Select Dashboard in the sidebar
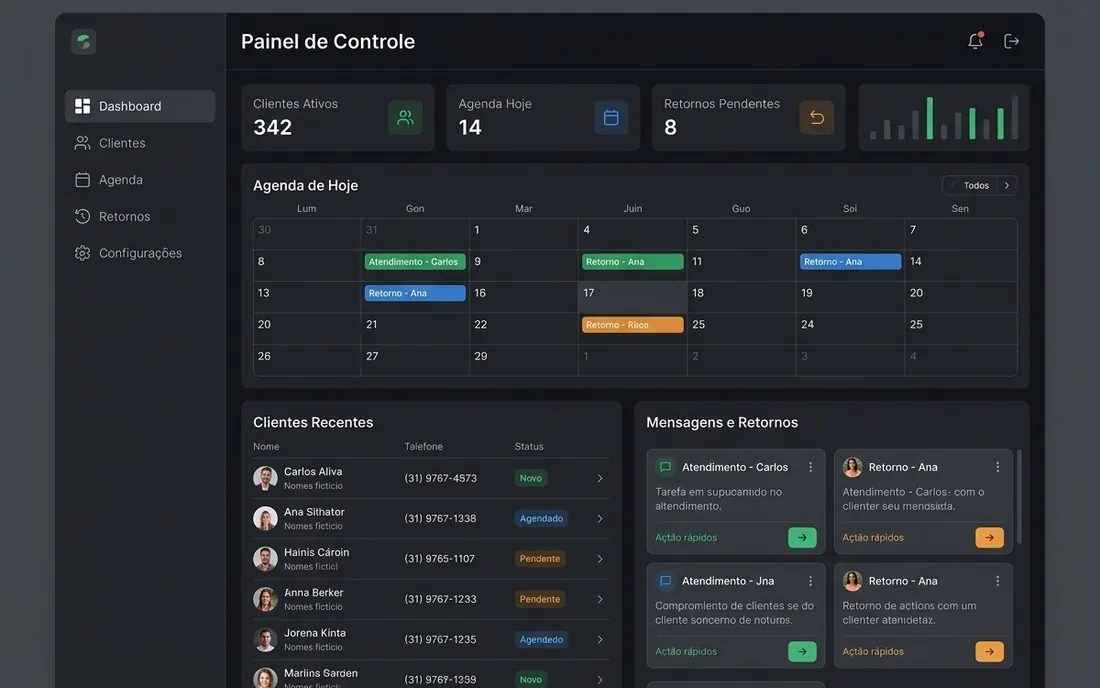Viewport: 1100px width, 688px height. pos(140,106)
